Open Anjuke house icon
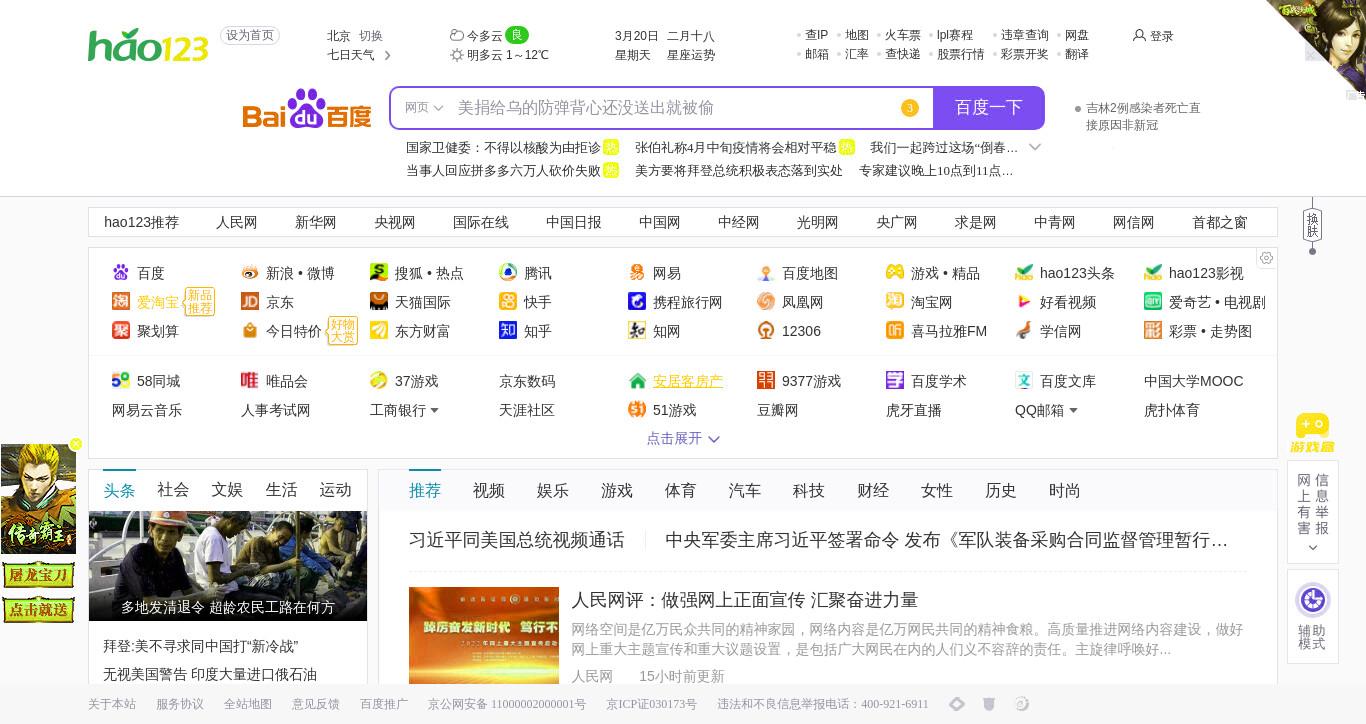The width and height of the screenshot is (1366, 724). [637, 381]
